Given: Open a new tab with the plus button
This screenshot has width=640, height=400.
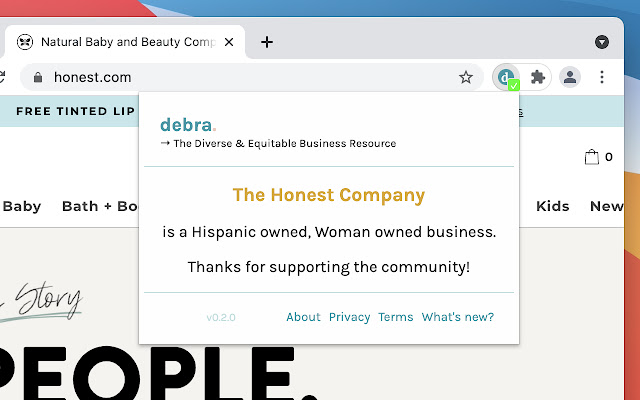Looking at the screenshot, I should (x=267, y=42).
